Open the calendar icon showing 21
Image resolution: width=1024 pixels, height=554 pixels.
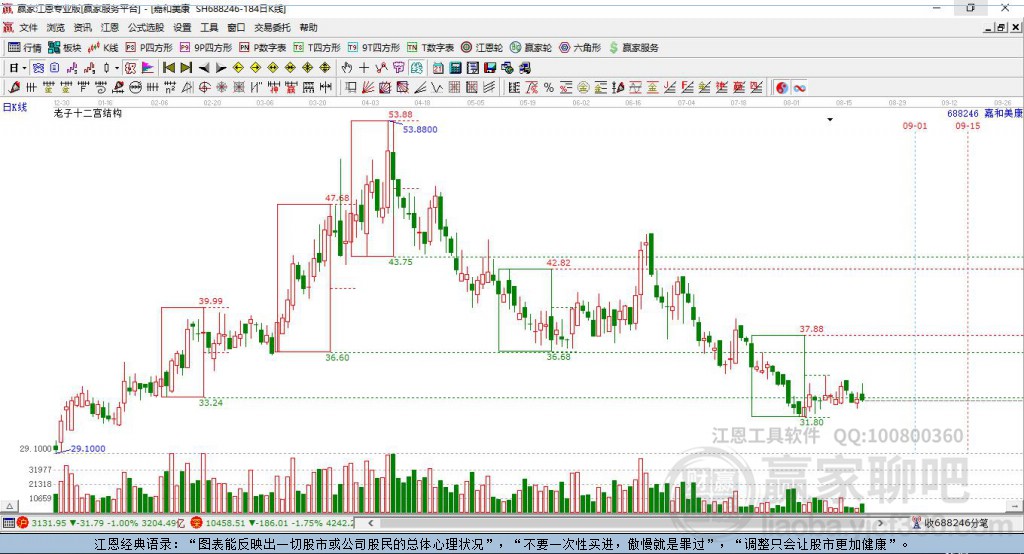click(x=438, y=68)
